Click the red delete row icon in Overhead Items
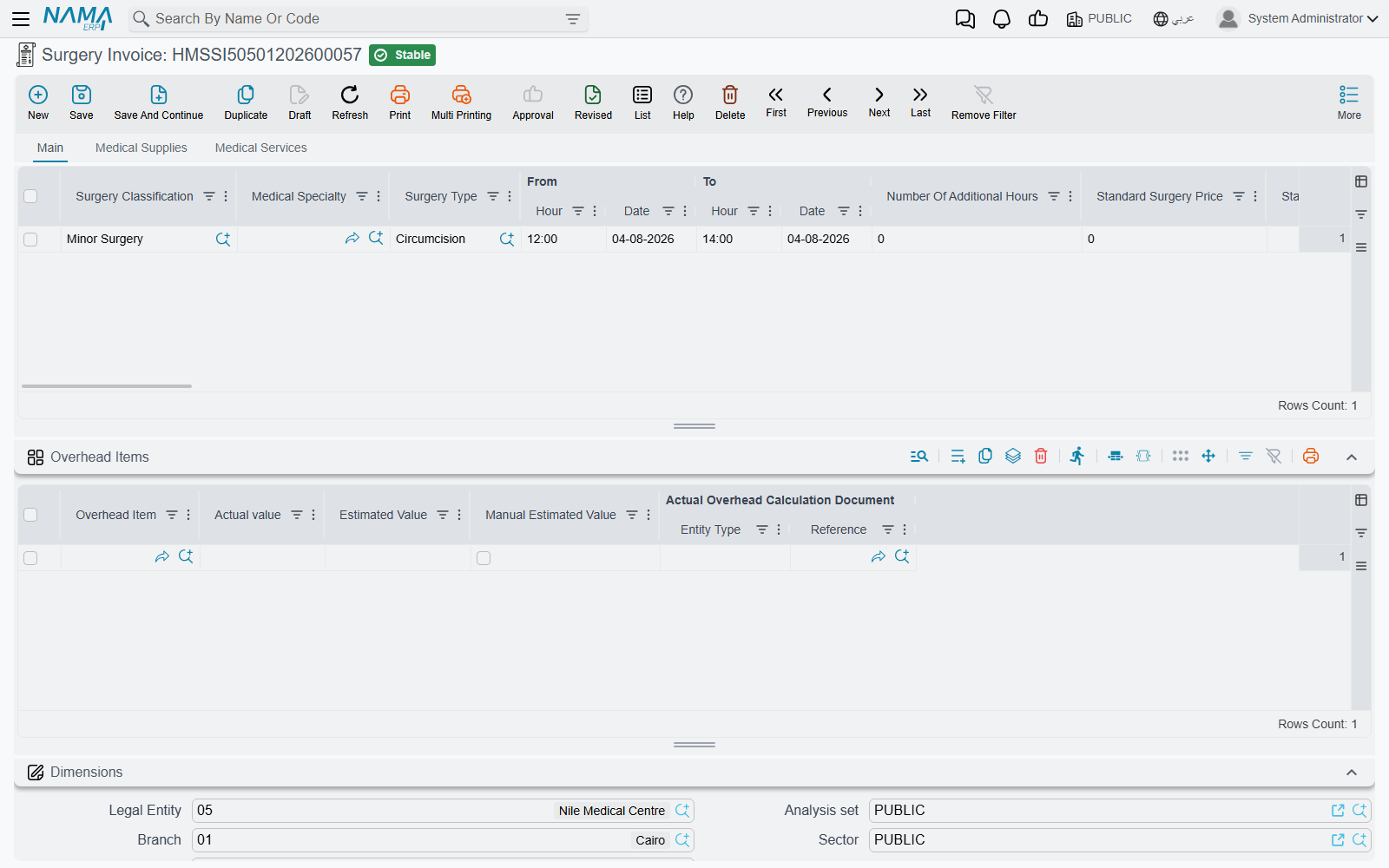 point(1041,457)
